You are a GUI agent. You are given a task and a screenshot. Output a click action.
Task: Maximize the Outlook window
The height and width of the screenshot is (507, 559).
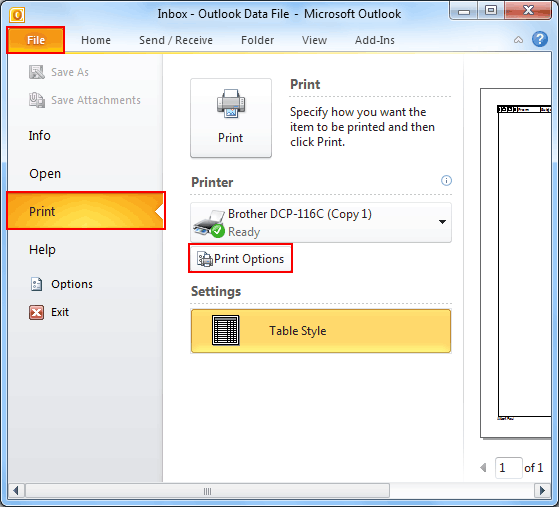[x=491, y=11]
